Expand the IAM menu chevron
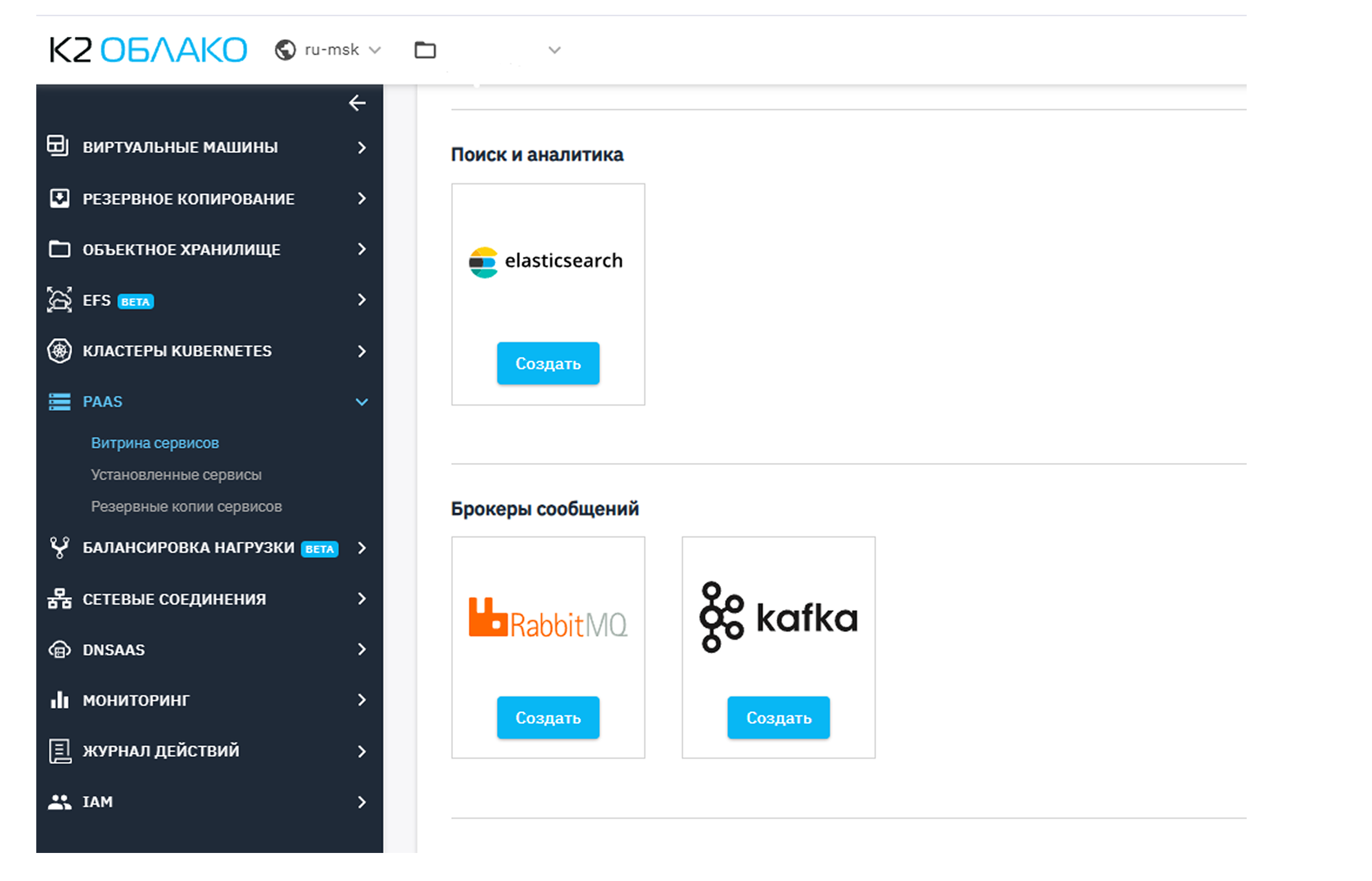Screen dimensions: 1372x881 coord(361,802)
